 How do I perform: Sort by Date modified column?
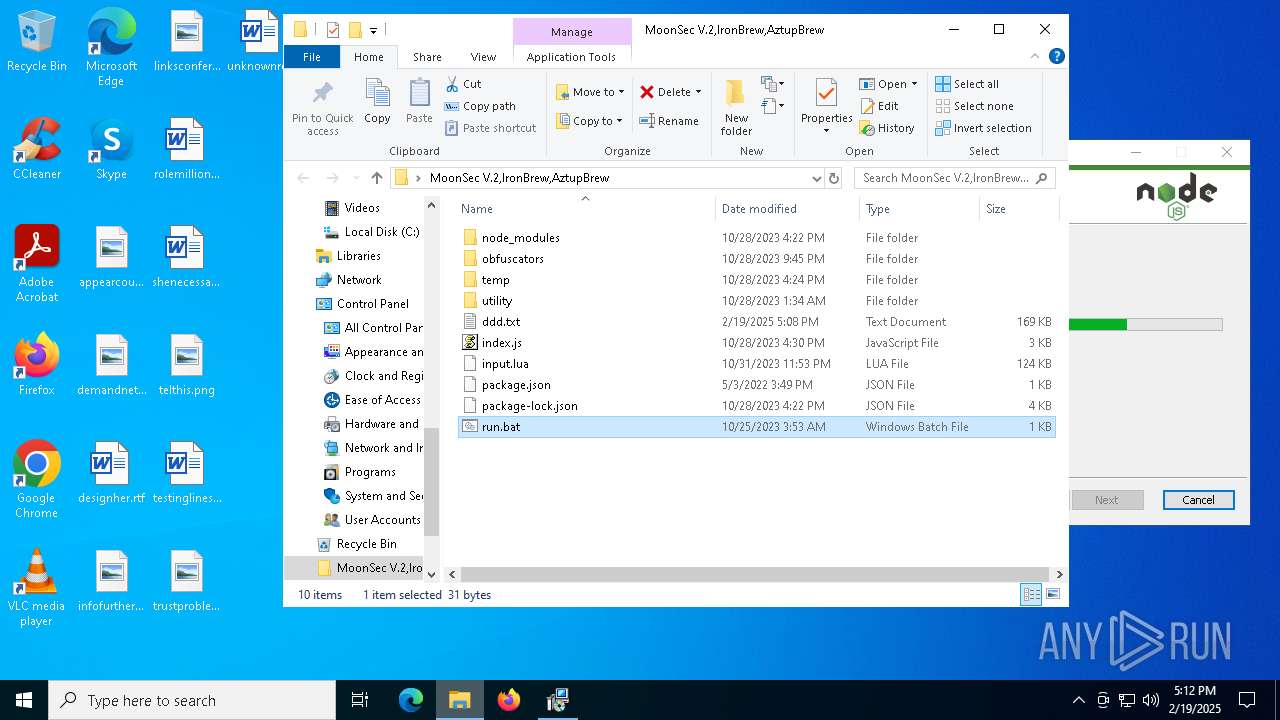[x=787, y=209]
